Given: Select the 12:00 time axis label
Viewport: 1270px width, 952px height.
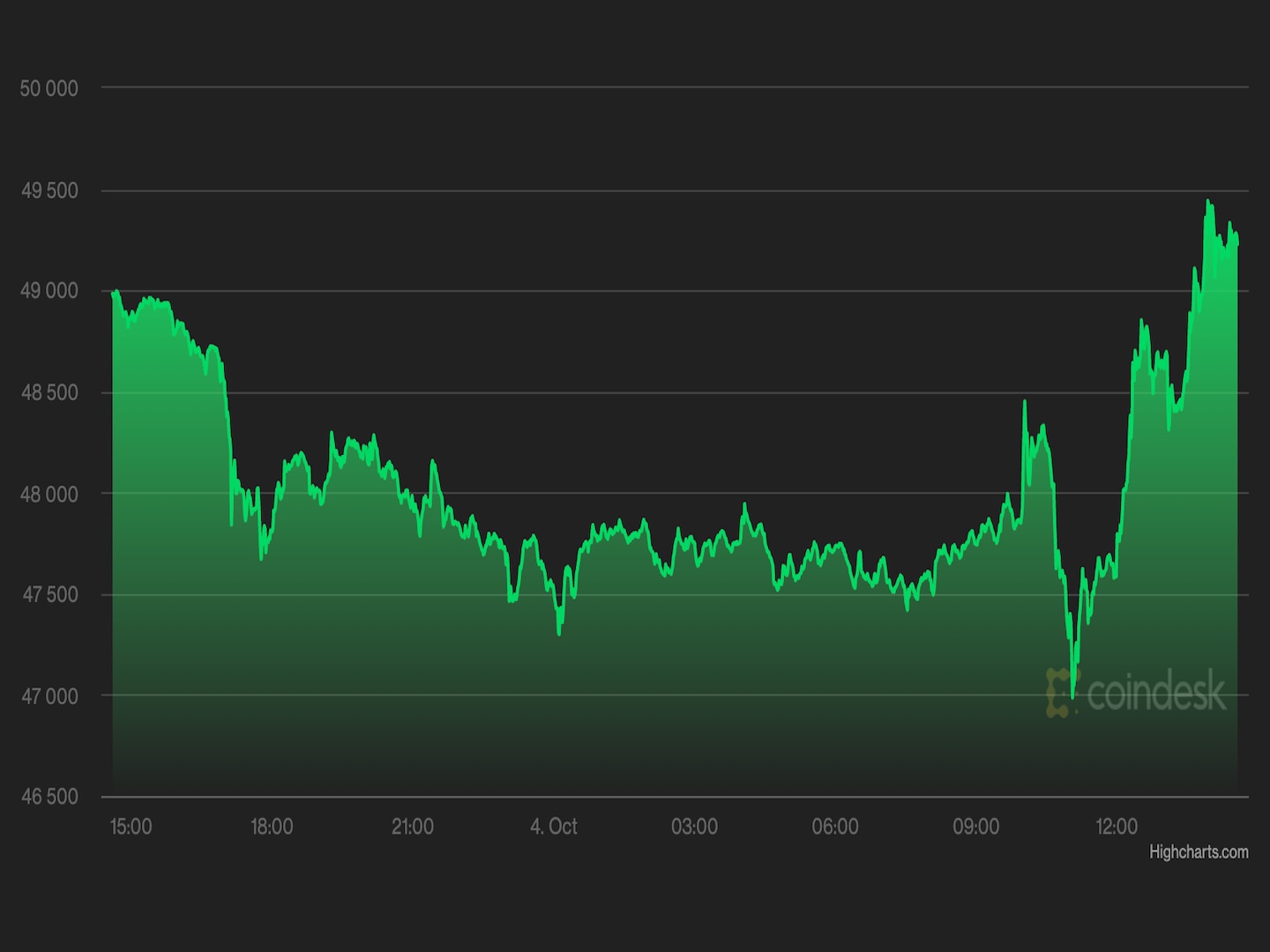Looking at the screenshot, I should tap(1117, 827).
